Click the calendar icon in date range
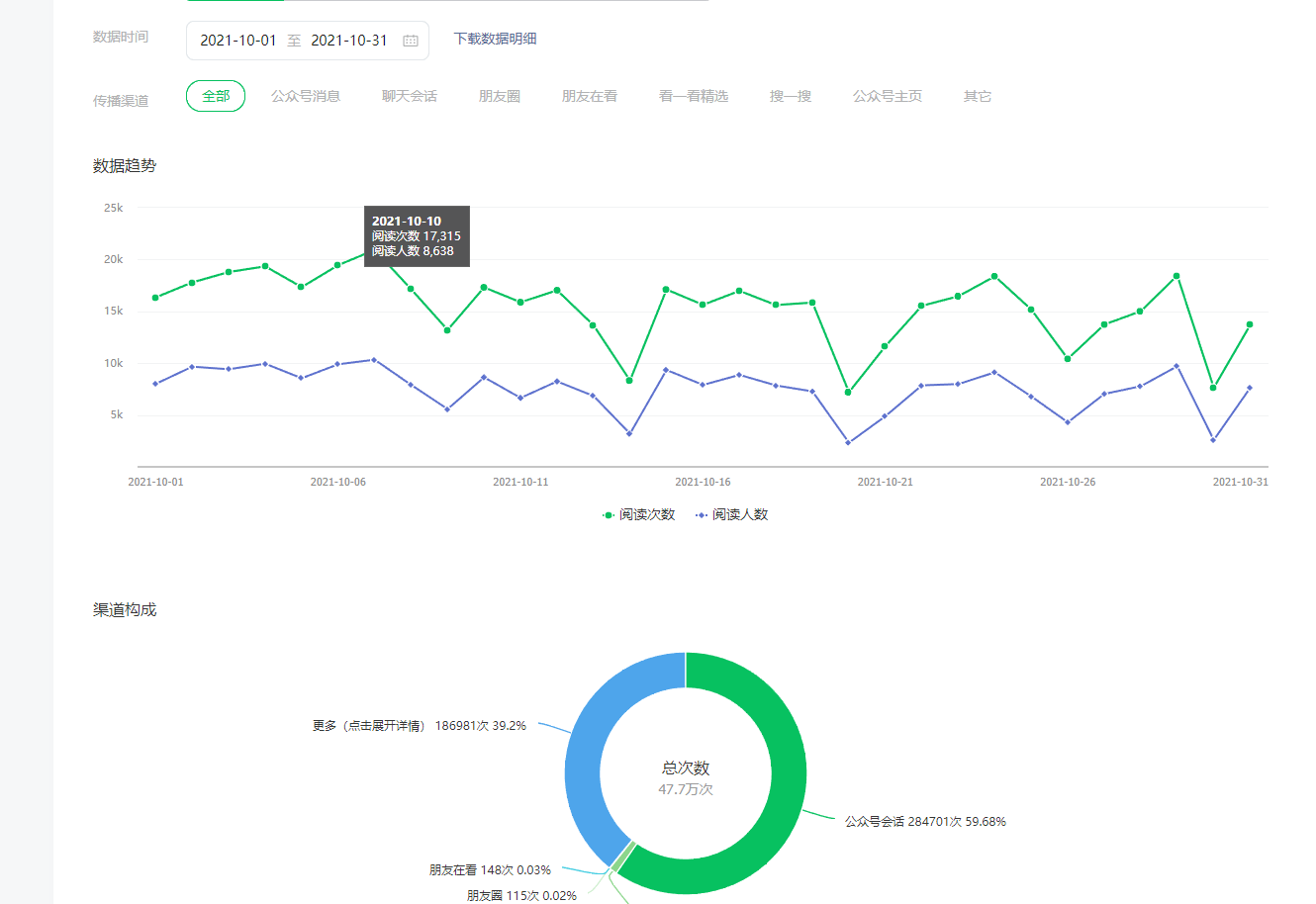 click(411, 41)
